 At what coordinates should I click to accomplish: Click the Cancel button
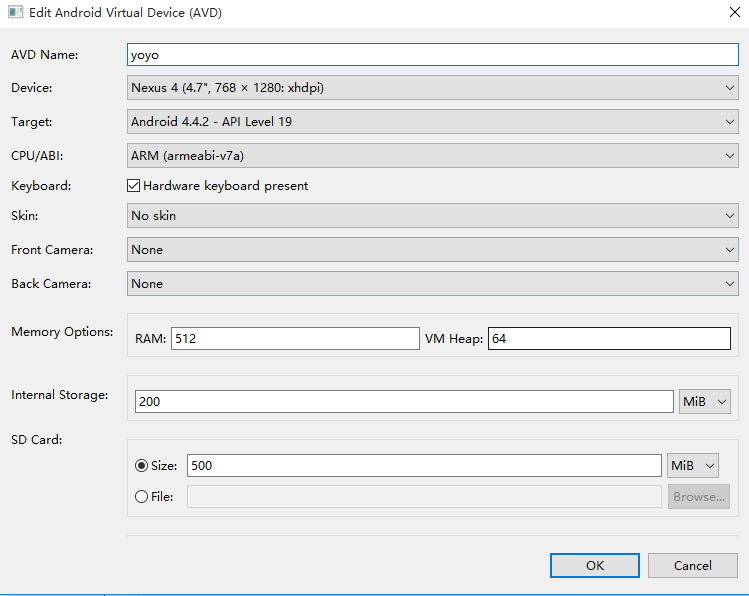point(693,566)
